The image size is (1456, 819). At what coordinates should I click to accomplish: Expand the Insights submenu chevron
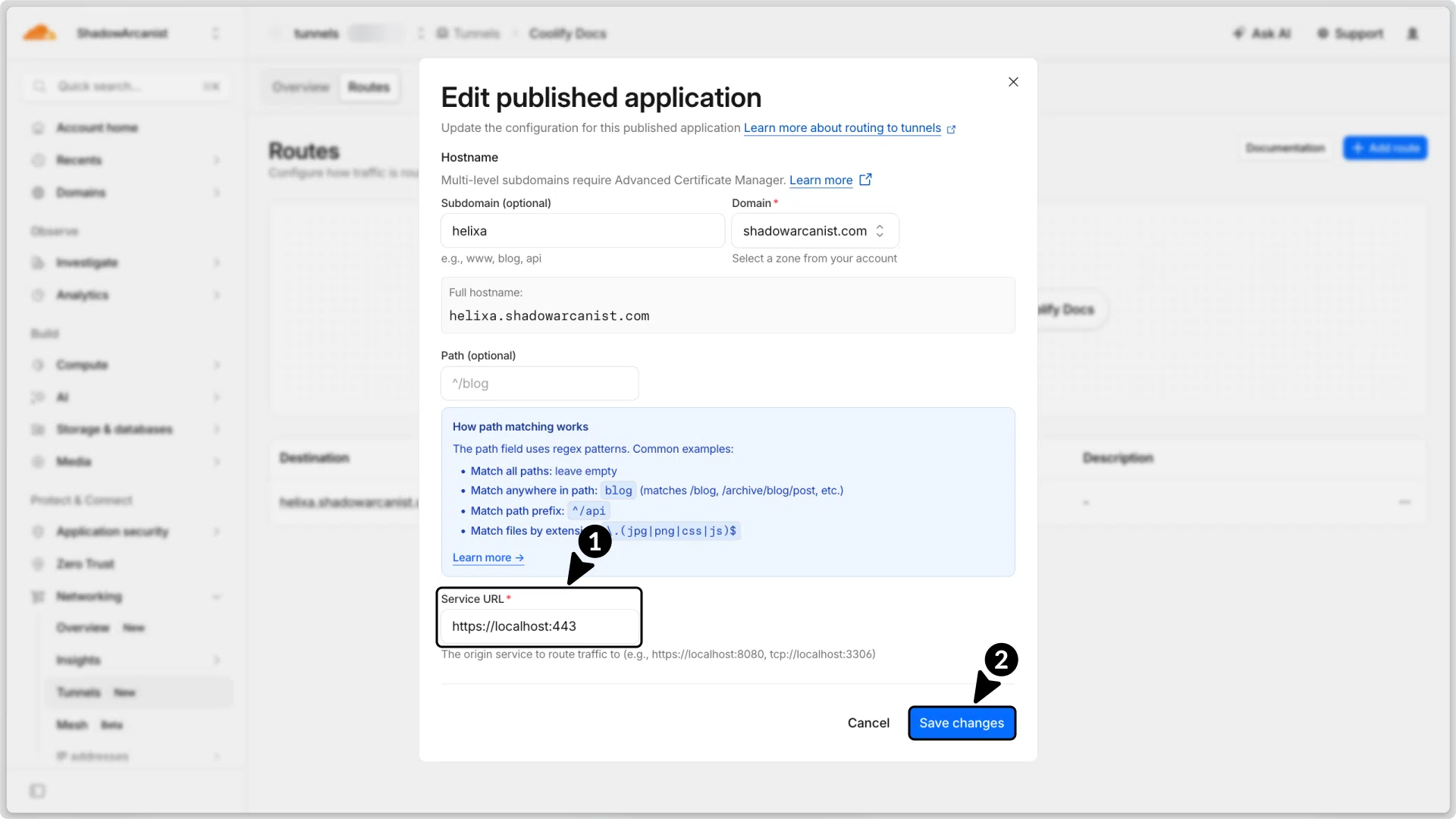click(x=217, y=660)
